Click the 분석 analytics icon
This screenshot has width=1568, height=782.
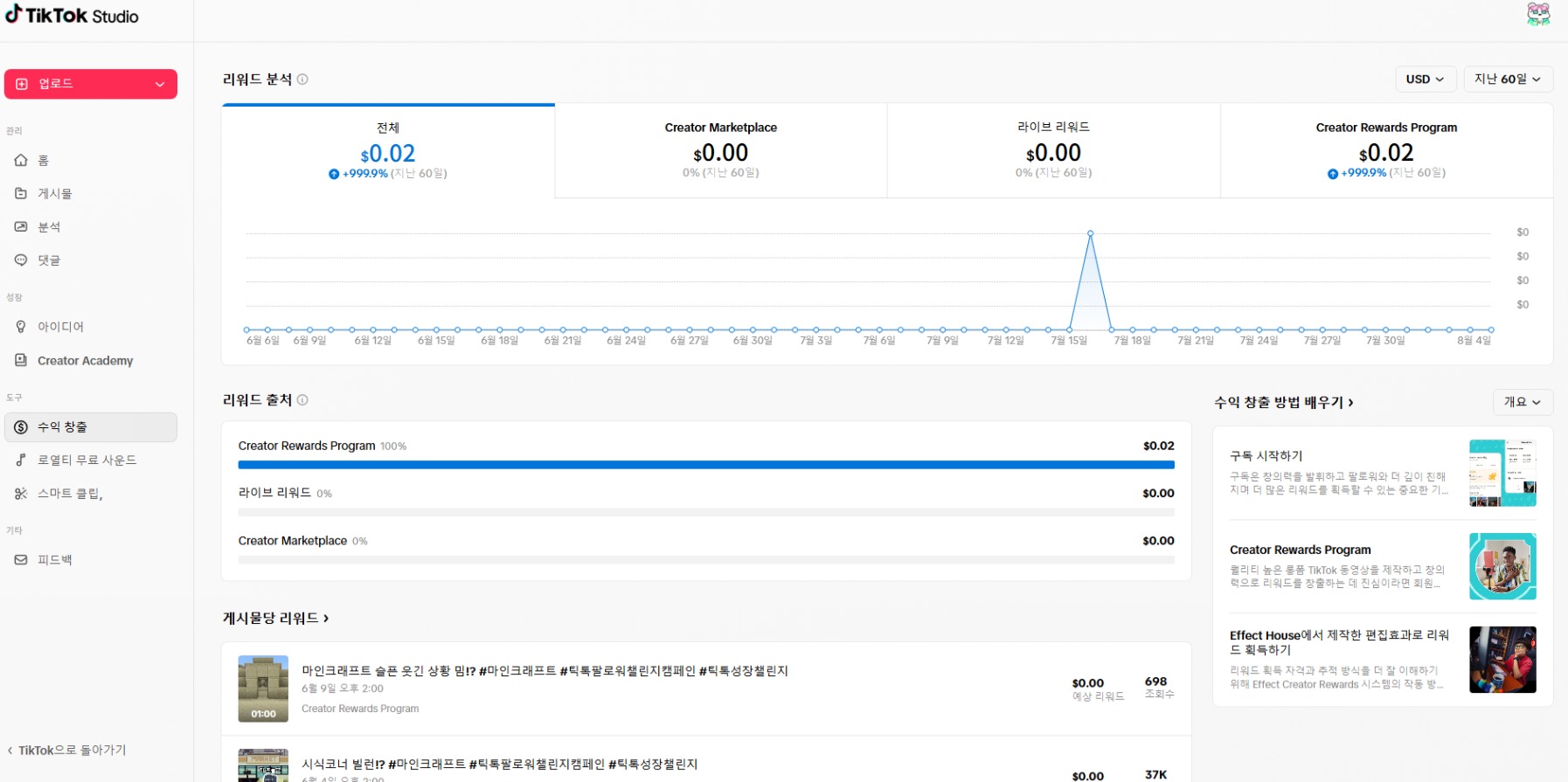(21, 227)
